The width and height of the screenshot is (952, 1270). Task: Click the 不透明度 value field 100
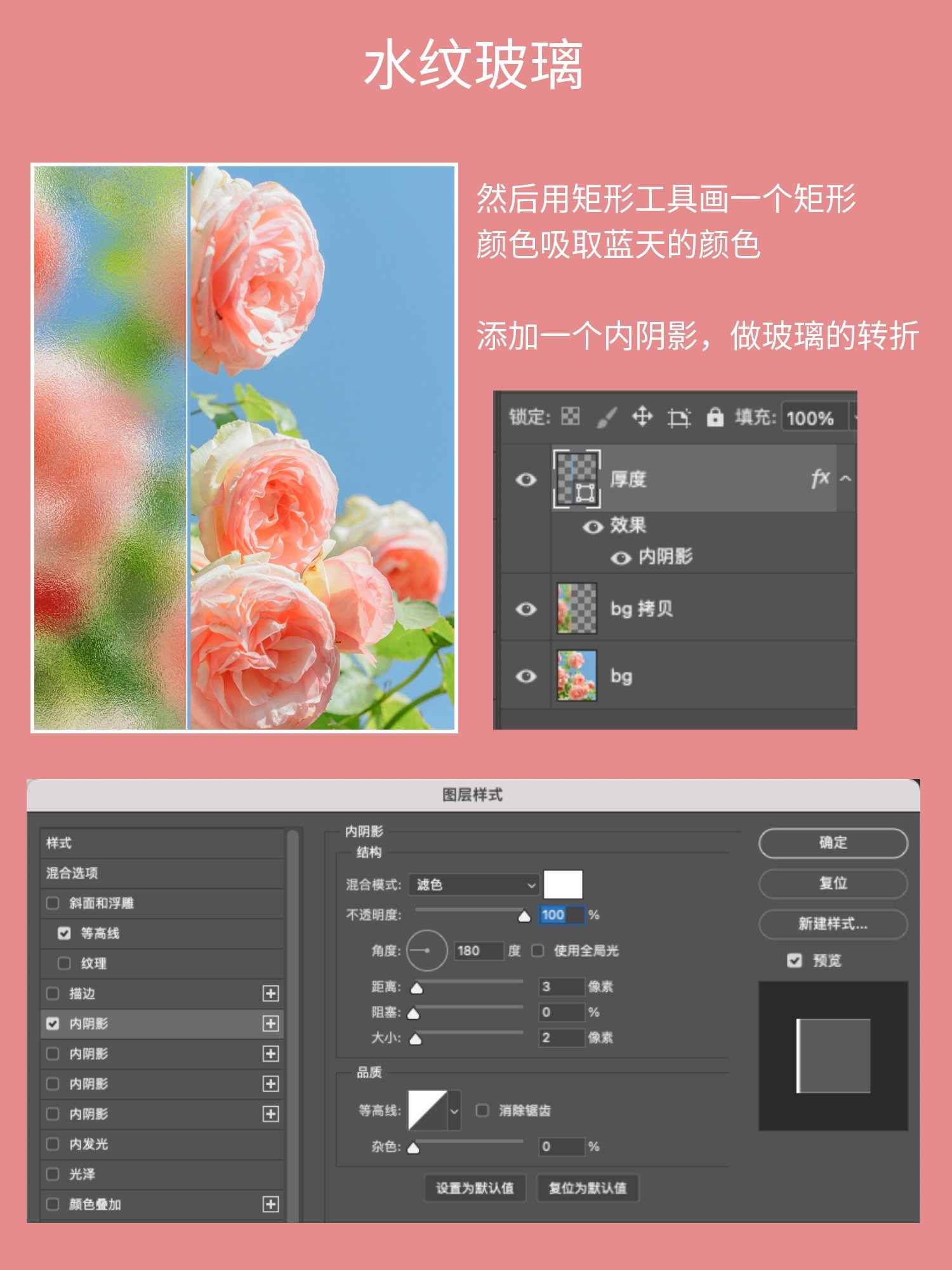(562, 915)
